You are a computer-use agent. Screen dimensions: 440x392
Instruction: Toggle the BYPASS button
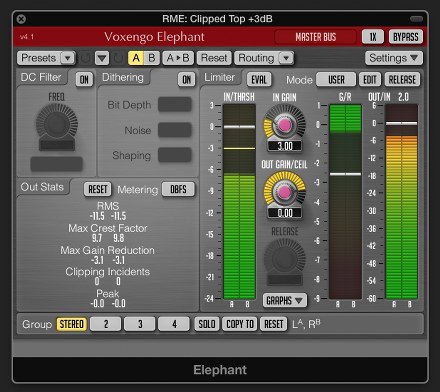[x=406, y=37]
